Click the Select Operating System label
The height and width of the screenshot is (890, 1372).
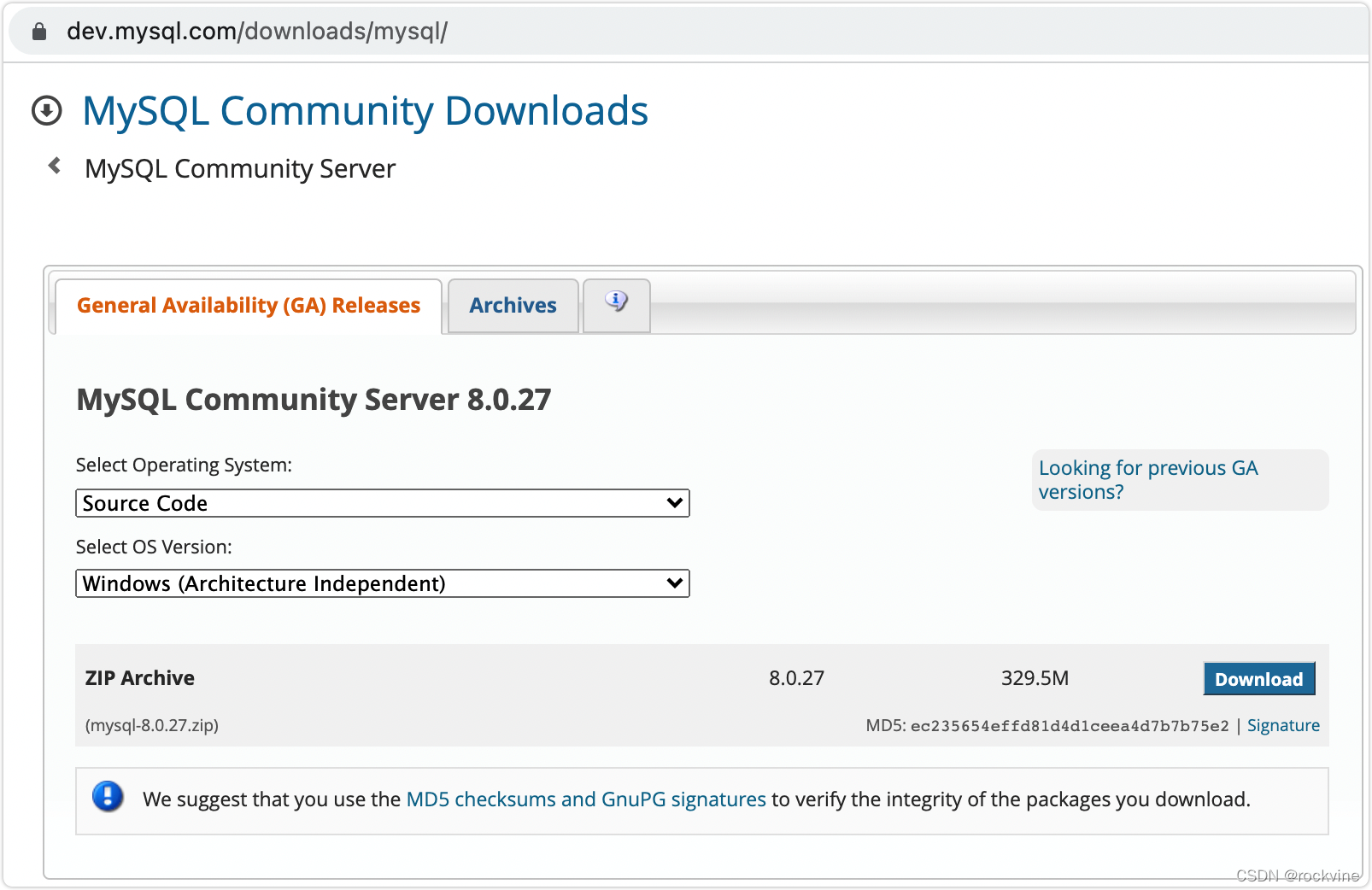[184, 465]
